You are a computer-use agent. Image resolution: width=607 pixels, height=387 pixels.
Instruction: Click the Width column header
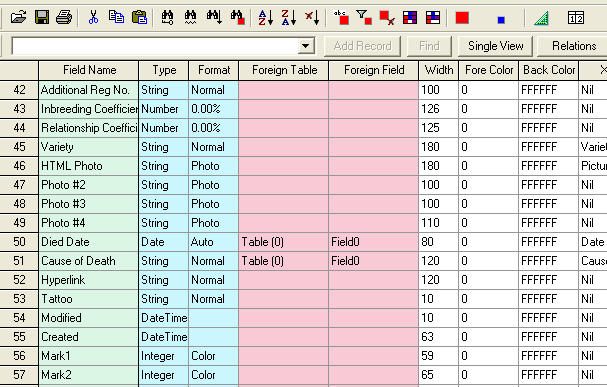coord(439,70)
